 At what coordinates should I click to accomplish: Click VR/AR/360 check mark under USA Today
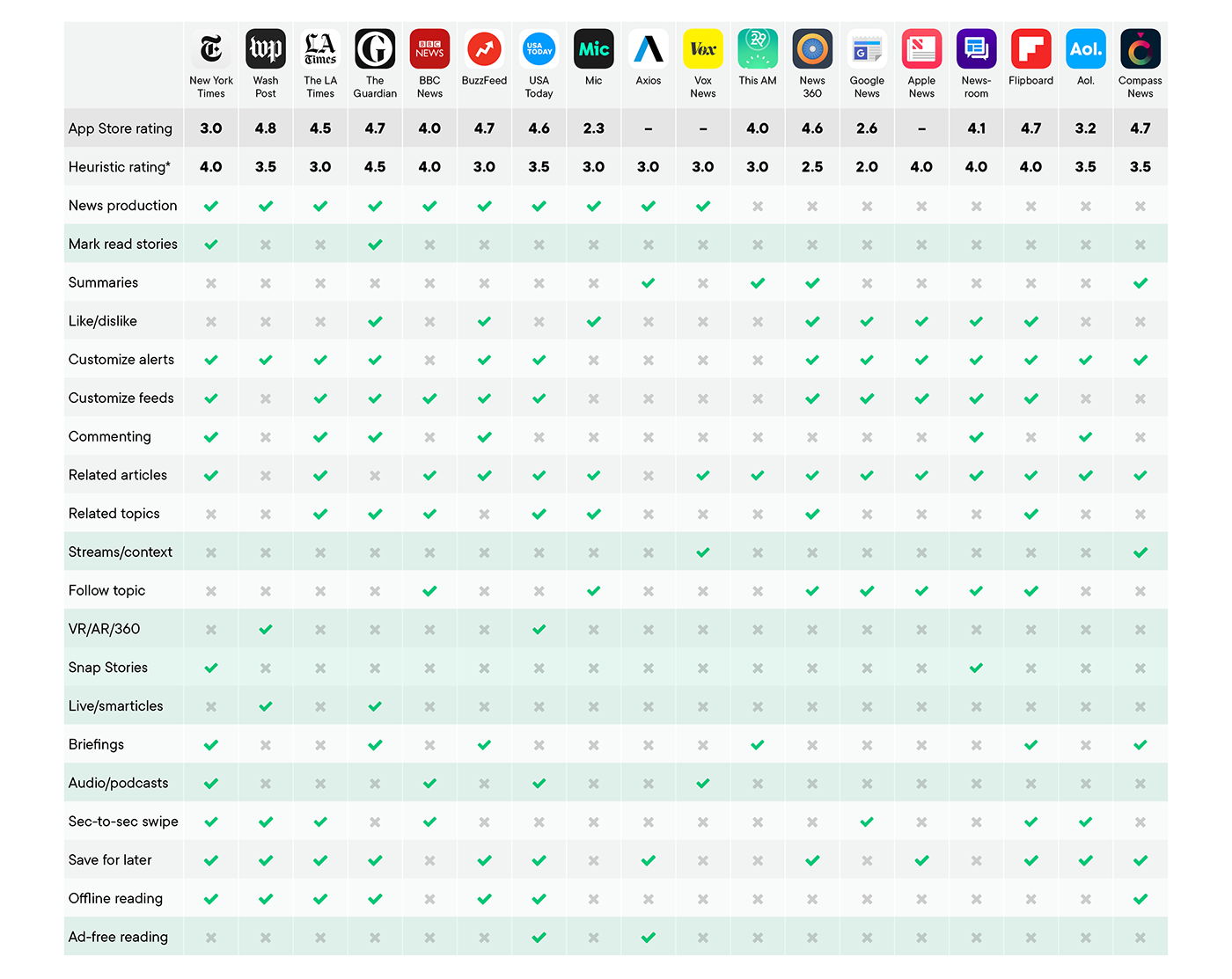539,630
